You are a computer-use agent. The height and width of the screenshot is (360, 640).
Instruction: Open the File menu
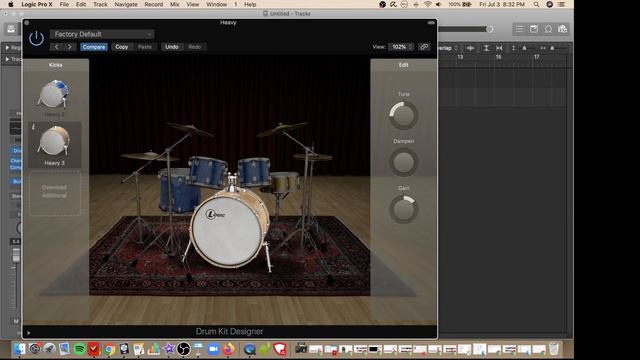click(x=64, y=4)
